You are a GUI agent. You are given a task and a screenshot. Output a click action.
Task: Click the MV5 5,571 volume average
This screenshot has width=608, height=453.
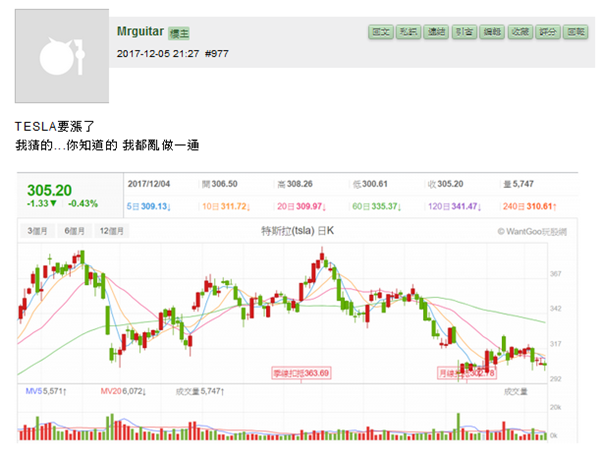click(46, 391)
